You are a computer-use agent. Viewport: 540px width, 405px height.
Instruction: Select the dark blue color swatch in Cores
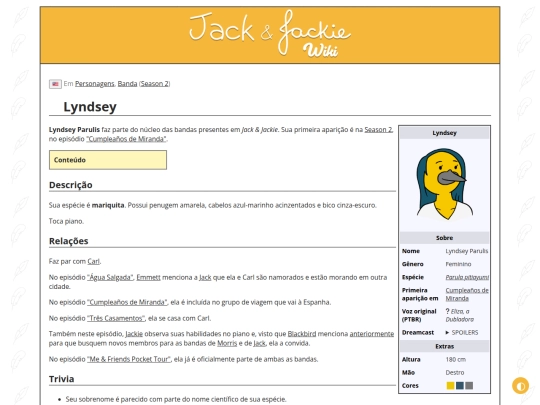click(x=459, y=386)
